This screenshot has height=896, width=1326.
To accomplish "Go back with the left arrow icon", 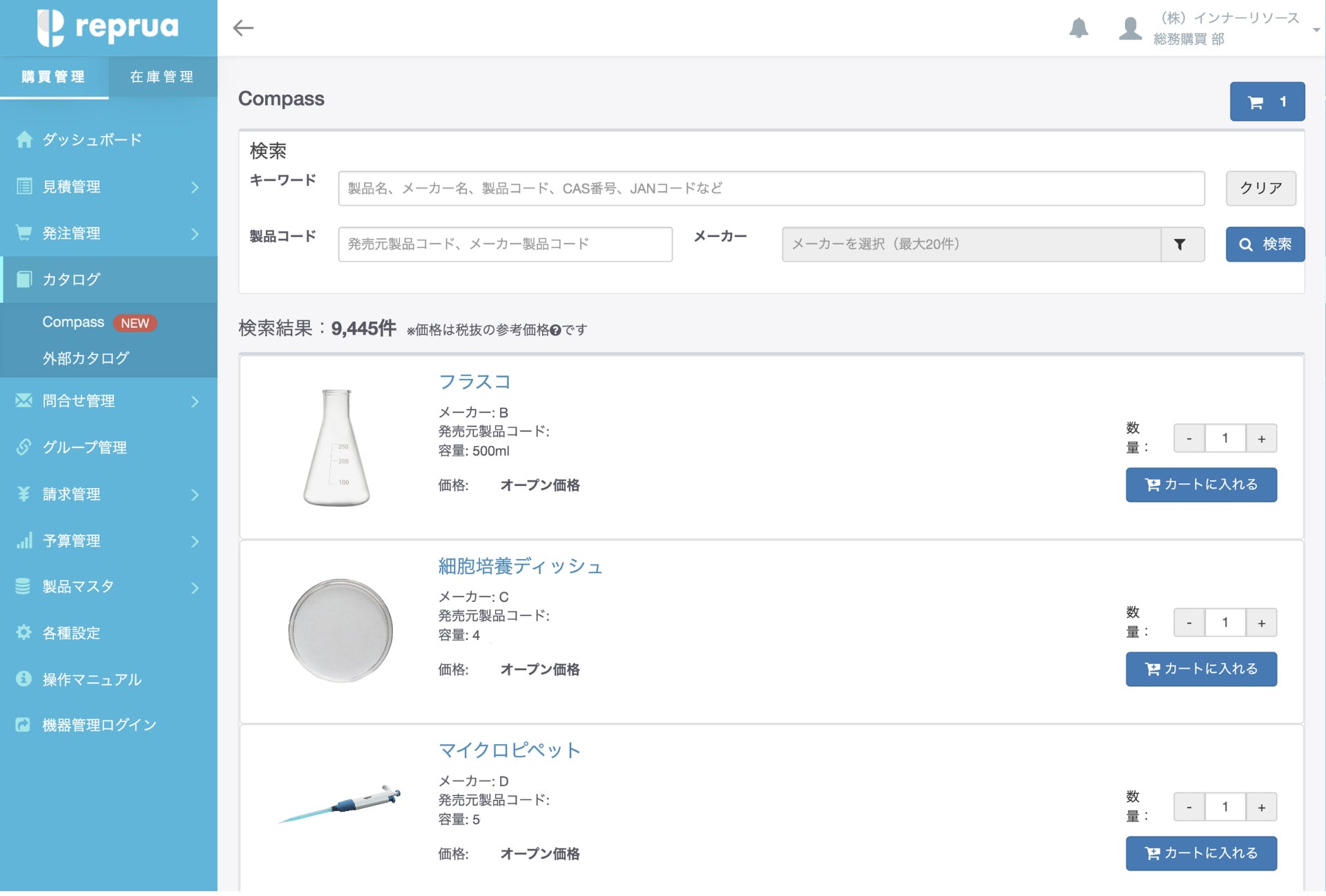I will 243,28.
